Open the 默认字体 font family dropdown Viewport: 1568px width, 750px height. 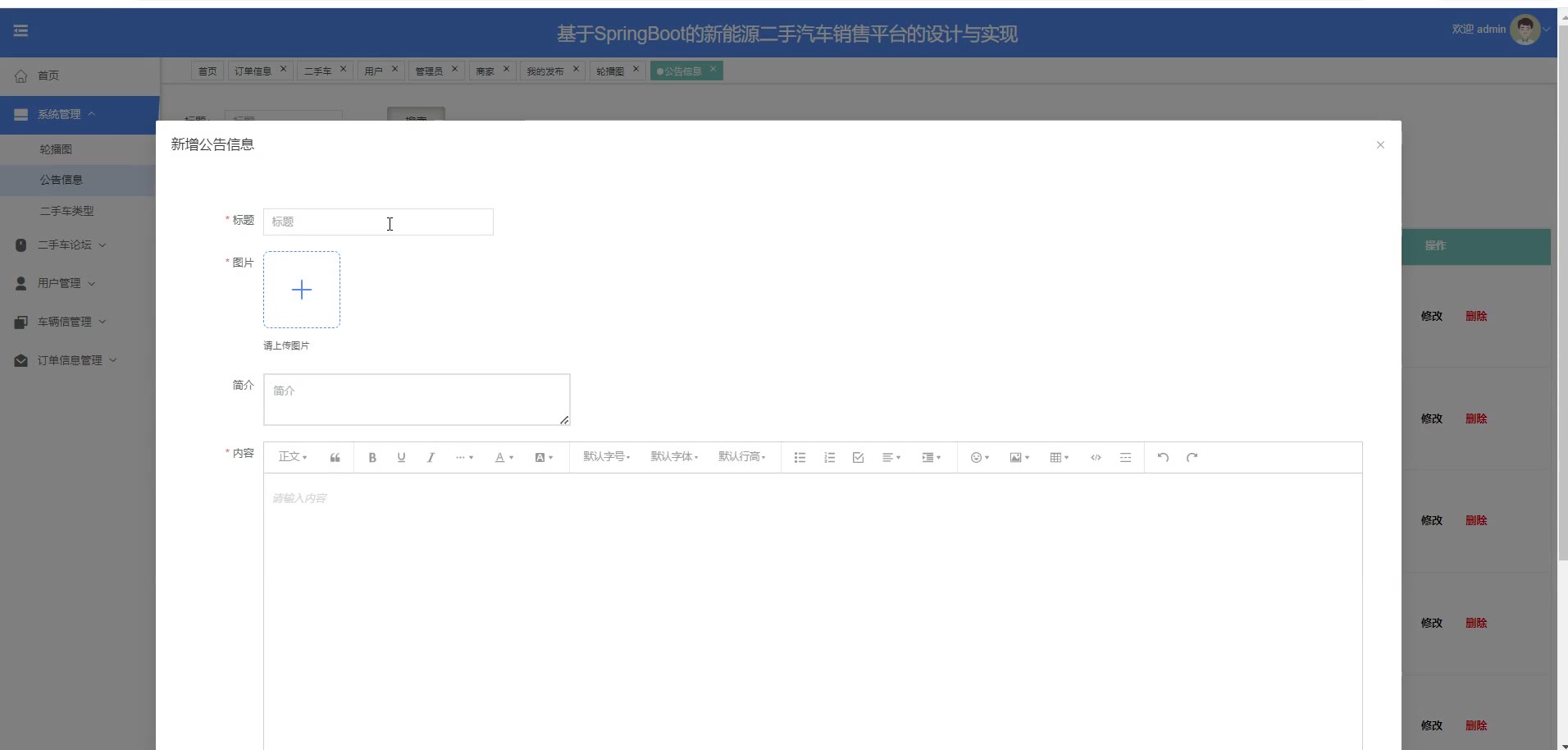point(674,457)
